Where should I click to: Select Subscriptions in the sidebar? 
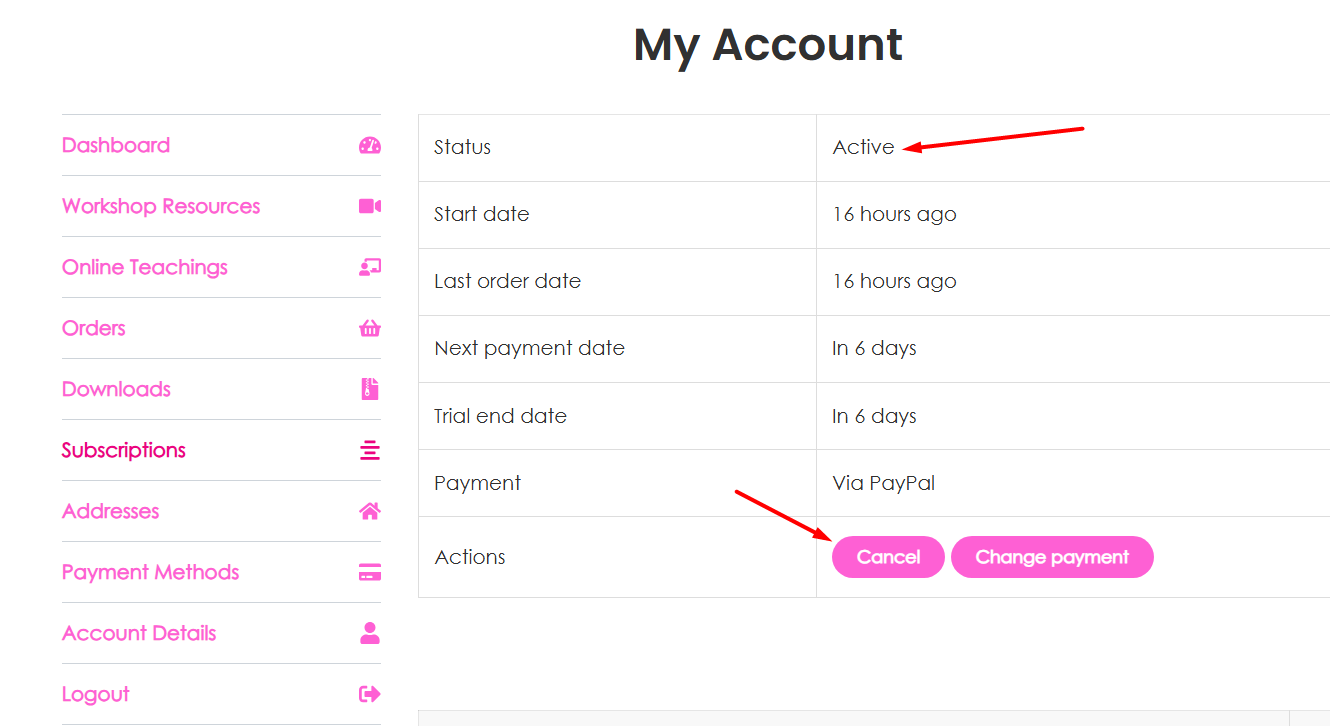(x=124, y=450)
